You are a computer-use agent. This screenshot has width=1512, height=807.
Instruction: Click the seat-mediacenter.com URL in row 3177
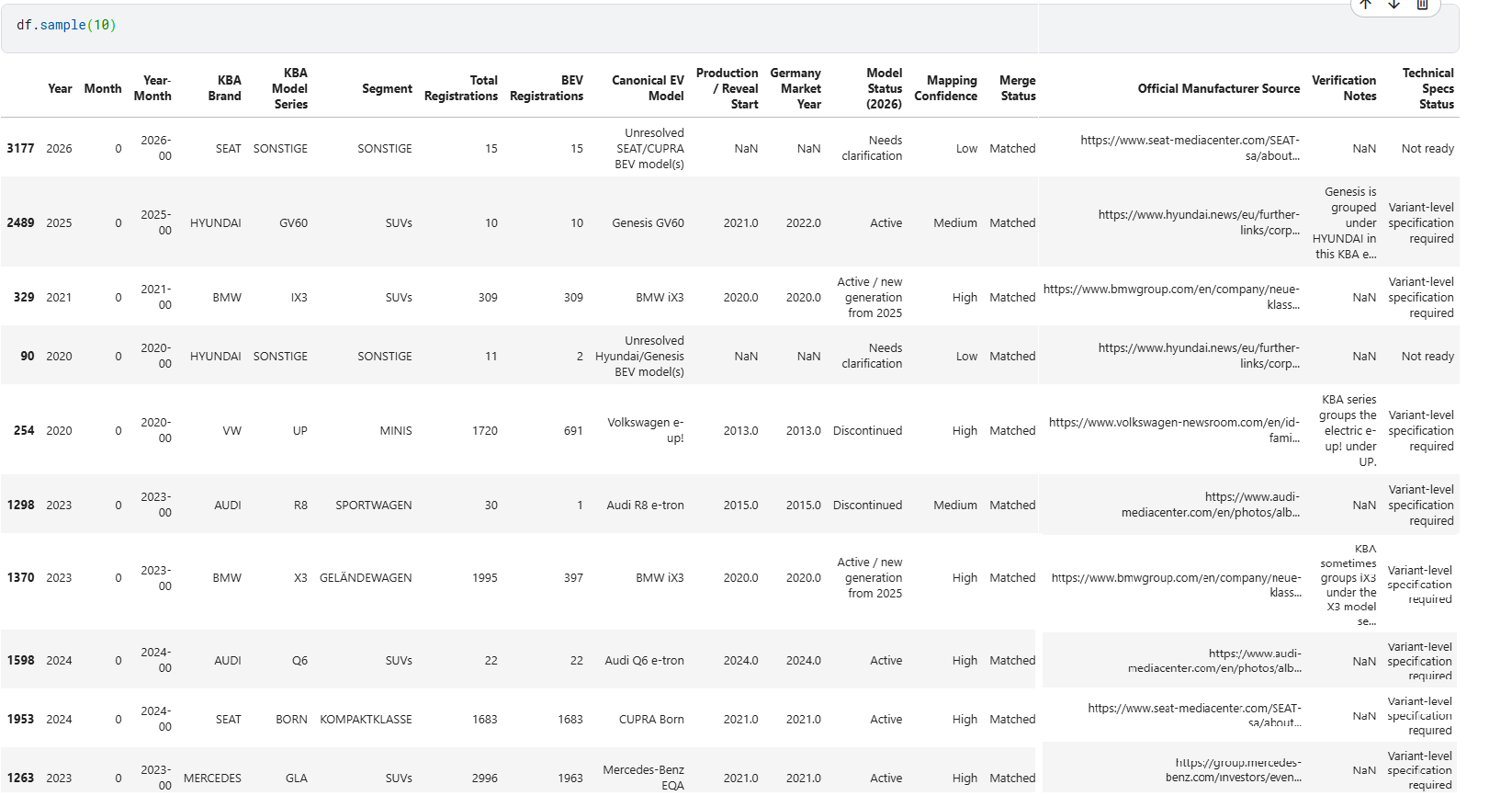click(x=1190, y=148)
